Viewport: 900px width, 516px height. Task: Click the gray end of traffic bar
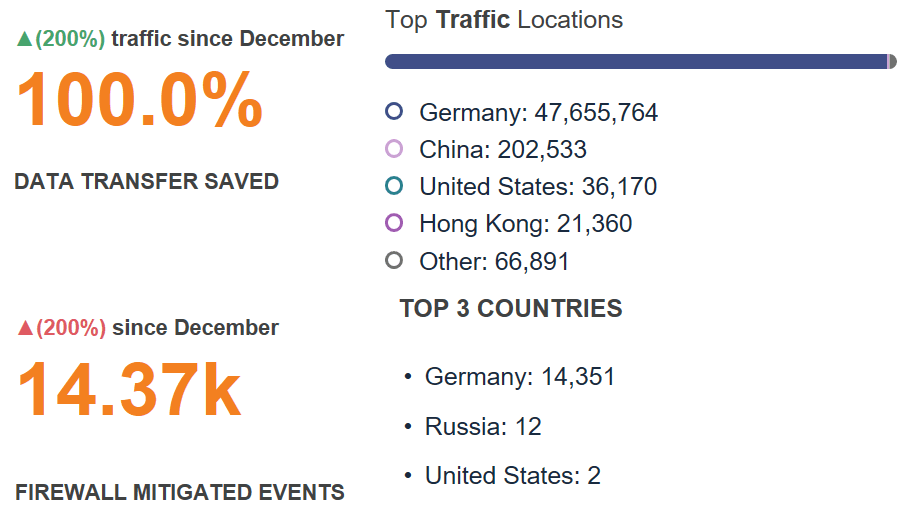(x=892, y=62)
